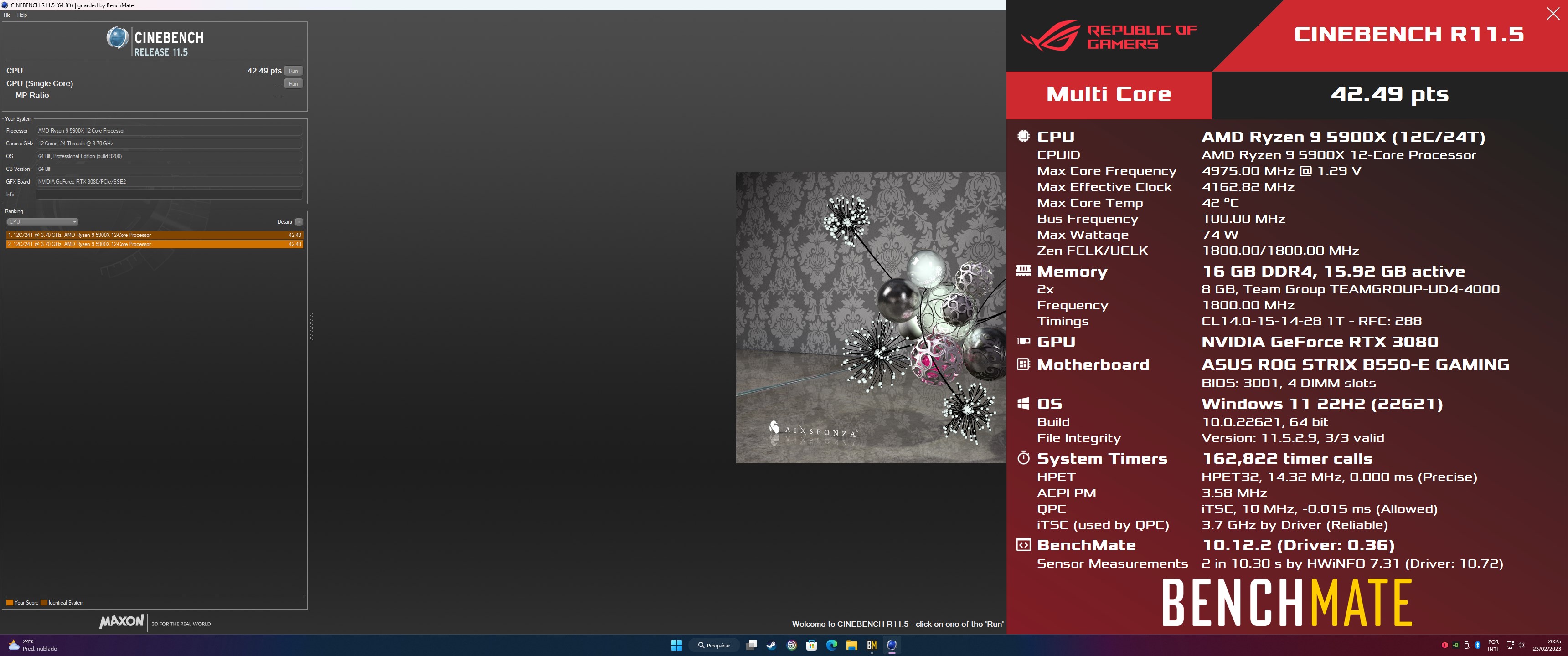The image size is (1568, 656).
Task: Click the rendered scene image
Action: click(x=871, y=317)
